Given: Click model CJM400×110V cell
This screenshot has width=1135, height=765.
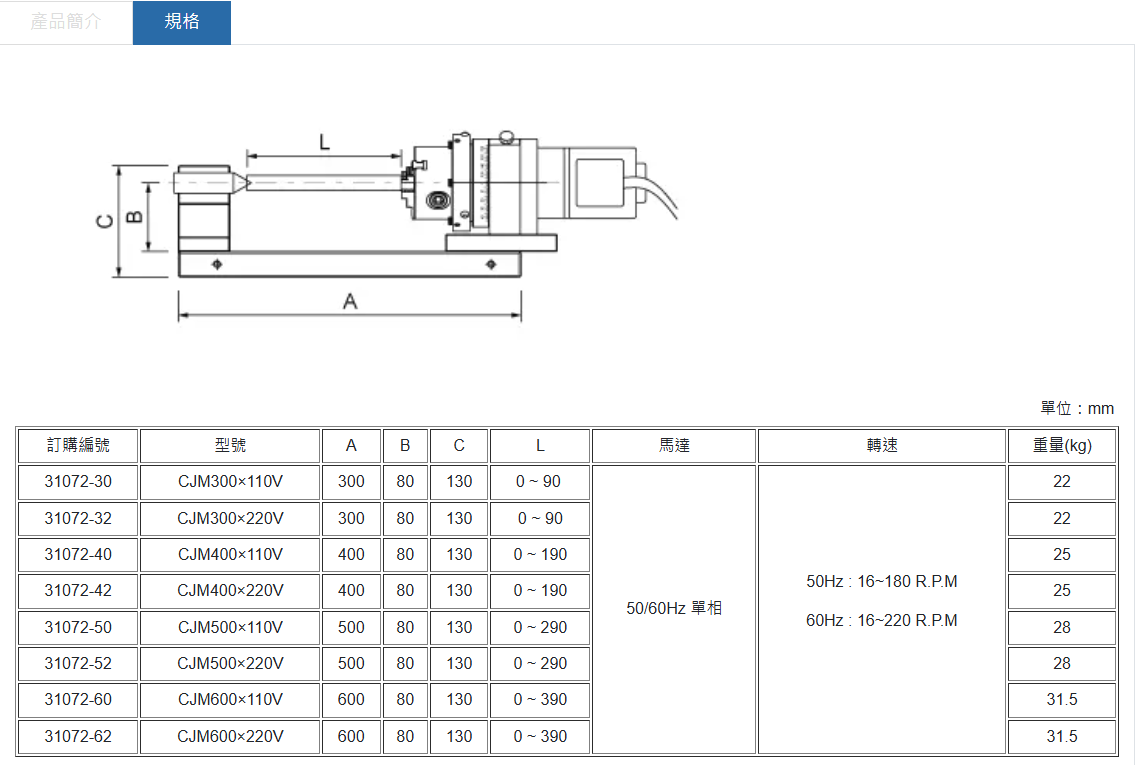Looking at the screenshot, I should click(x=230, y=555).
